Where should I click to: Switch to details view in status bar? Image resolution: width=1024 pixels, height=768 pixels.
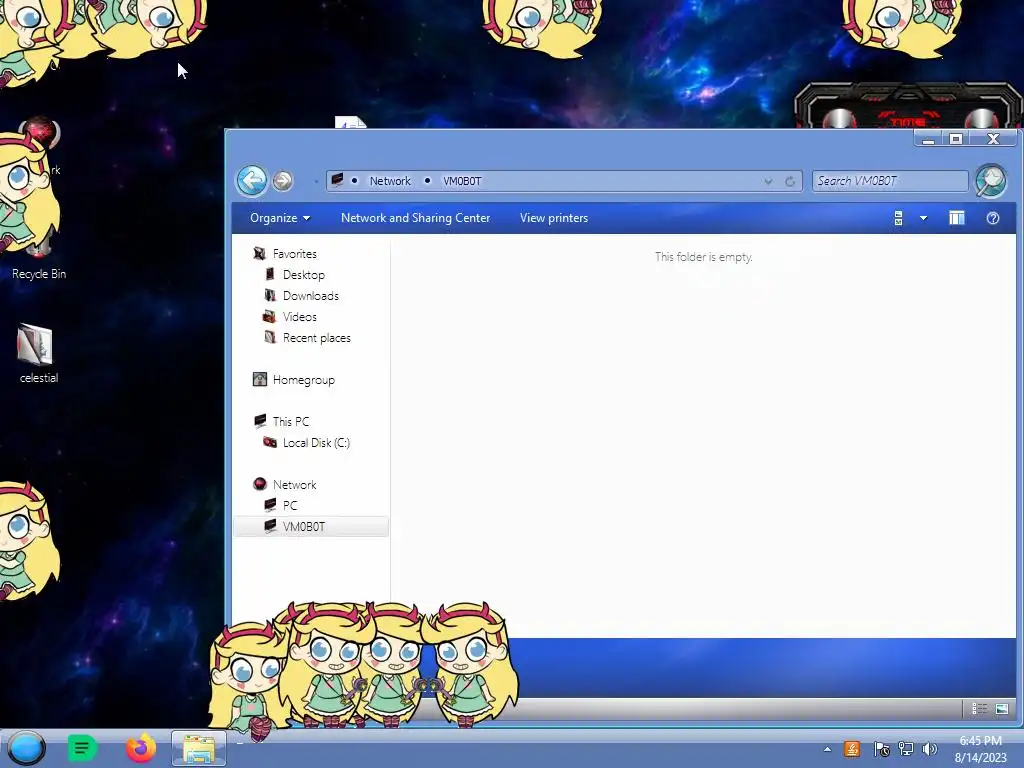(x=979, y=709)
